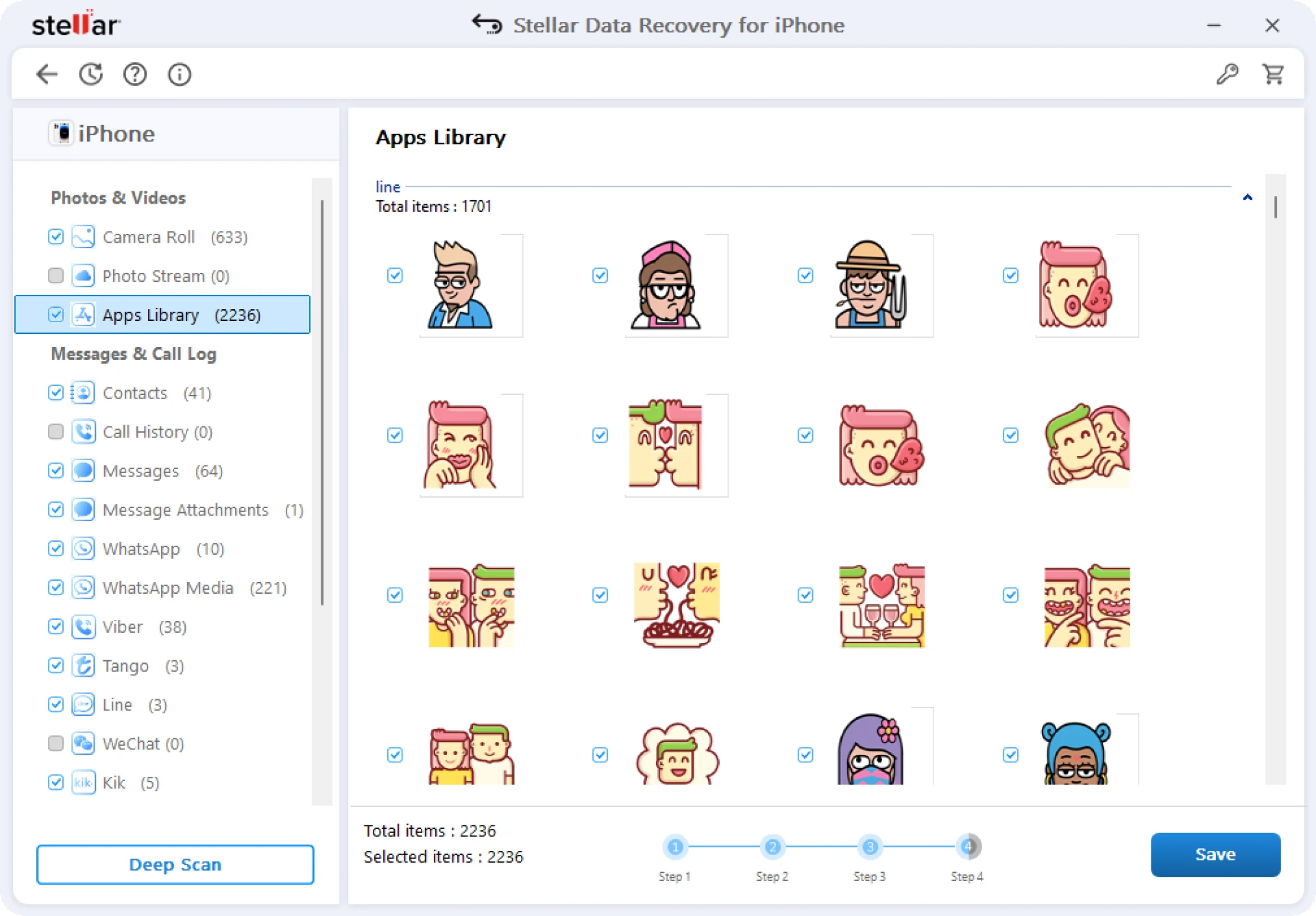1316x916 pixels.
Task: Enable the Call History checkbox
Action: coord(56,432)
